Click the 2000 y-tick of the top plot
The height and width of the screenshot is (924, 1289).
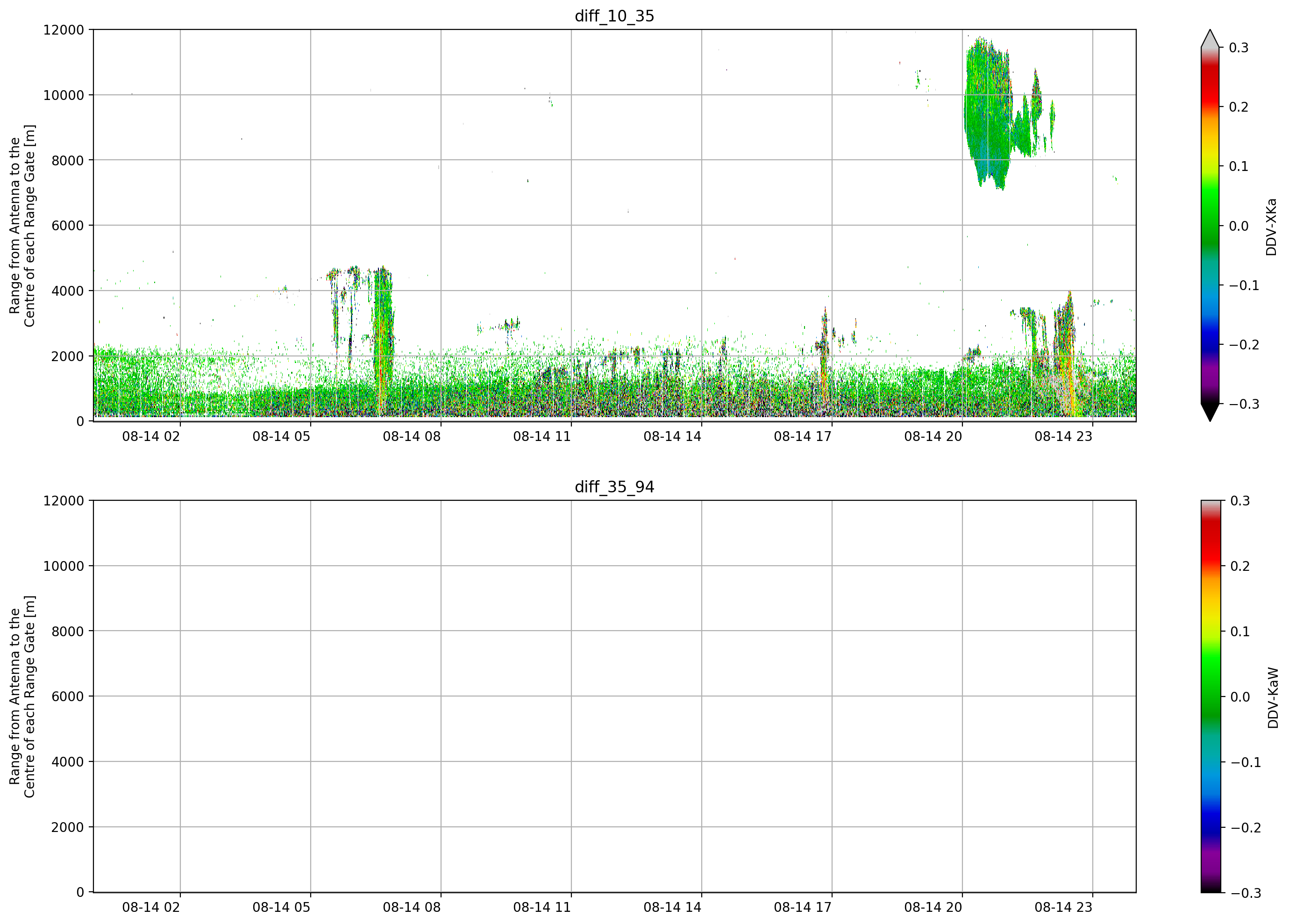click(68, 356)
